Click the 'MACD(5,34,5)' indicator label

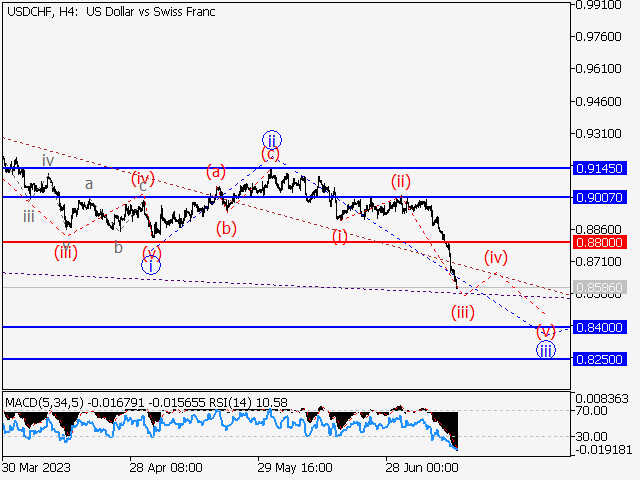[44, 403]
